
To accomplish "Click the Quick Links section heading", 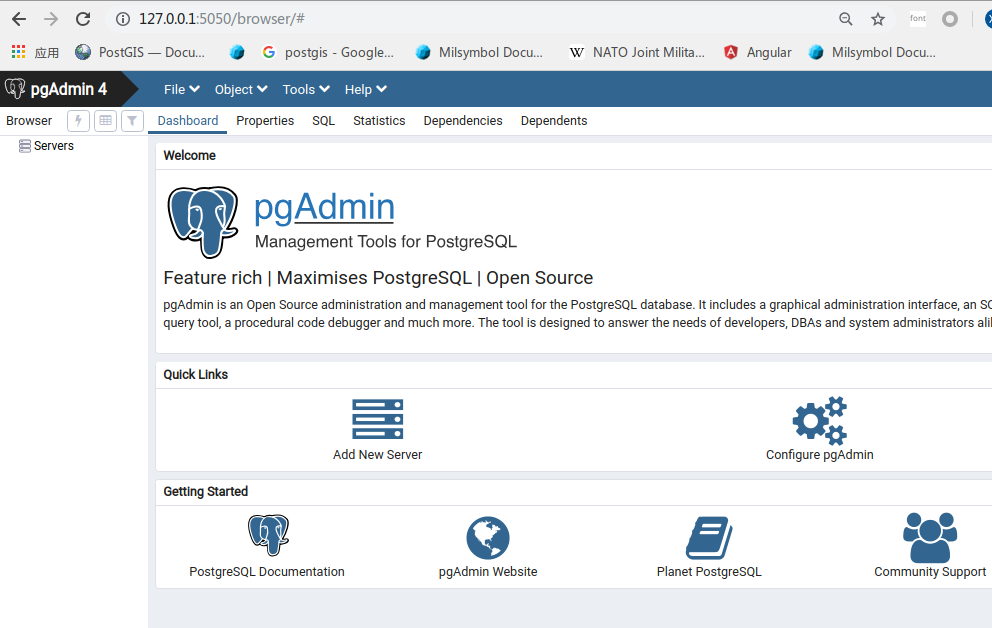I will 195,374.
